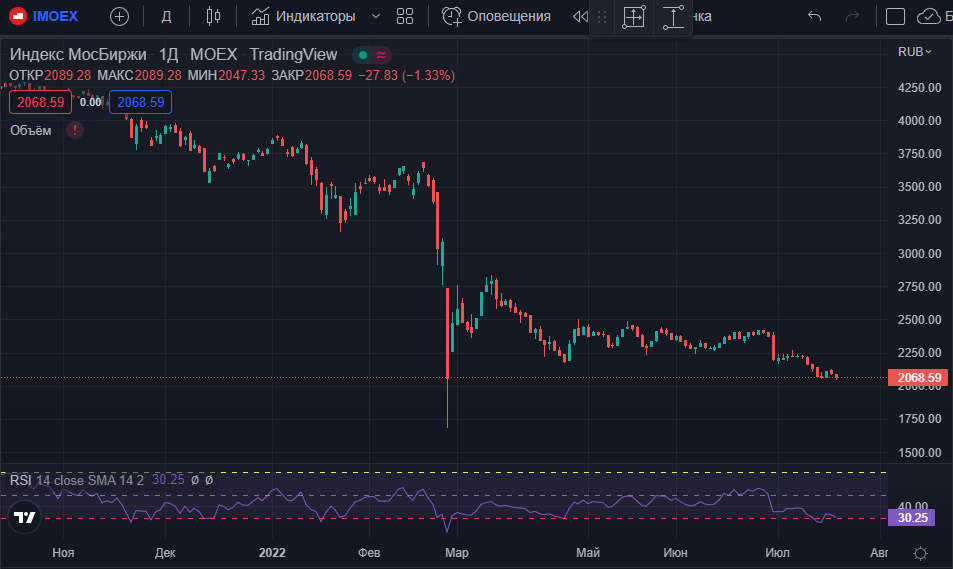Image resolution: width=953 pixels, height=569 pixels.
Task: Click the blue buy price 2068.59 button
Action: click(140, 102)
